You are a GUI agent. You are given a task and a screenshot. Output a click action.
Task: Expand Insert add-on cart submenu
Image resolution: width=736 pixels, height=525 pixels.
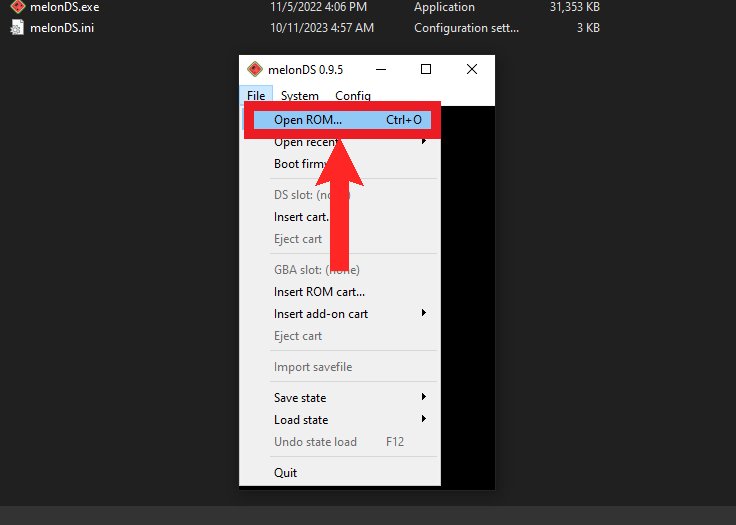340,314
